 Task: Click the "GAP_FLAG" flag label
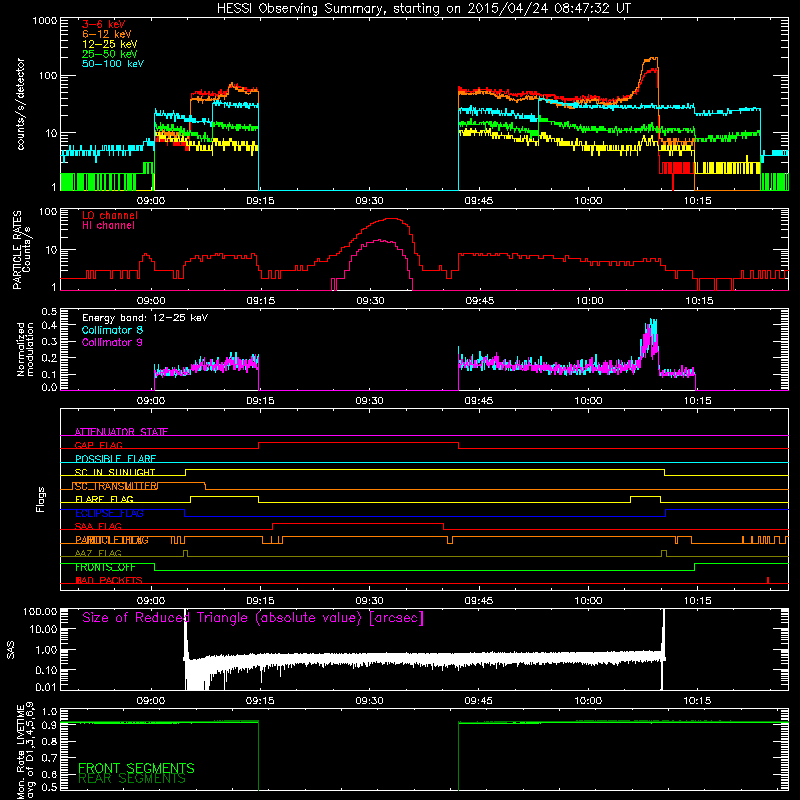pos(98,445)
